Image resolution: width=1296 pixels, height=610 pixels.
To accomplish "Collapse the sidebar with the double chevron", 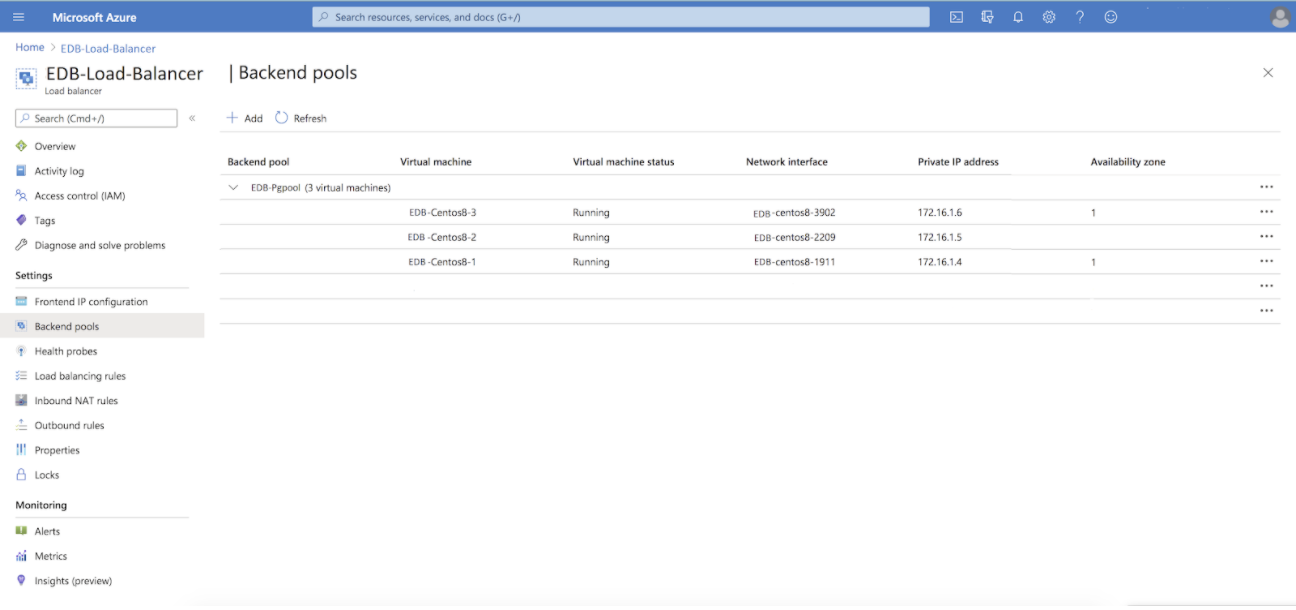I will point(192,118).
